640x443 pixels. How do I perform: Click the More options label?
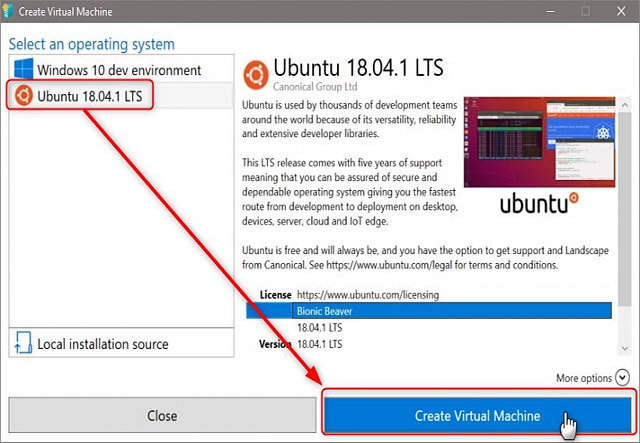(x=584, y=378)
